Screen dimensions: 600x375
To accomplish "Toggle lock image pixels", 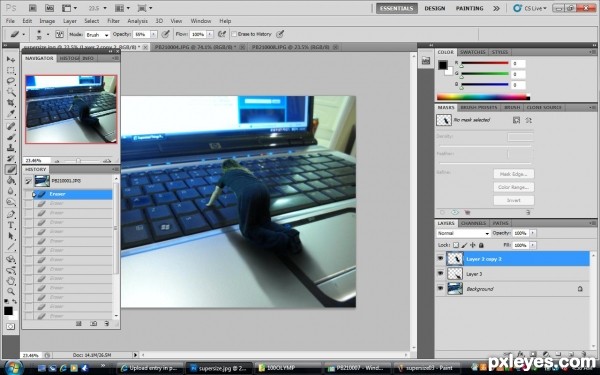I will point(464,245).
